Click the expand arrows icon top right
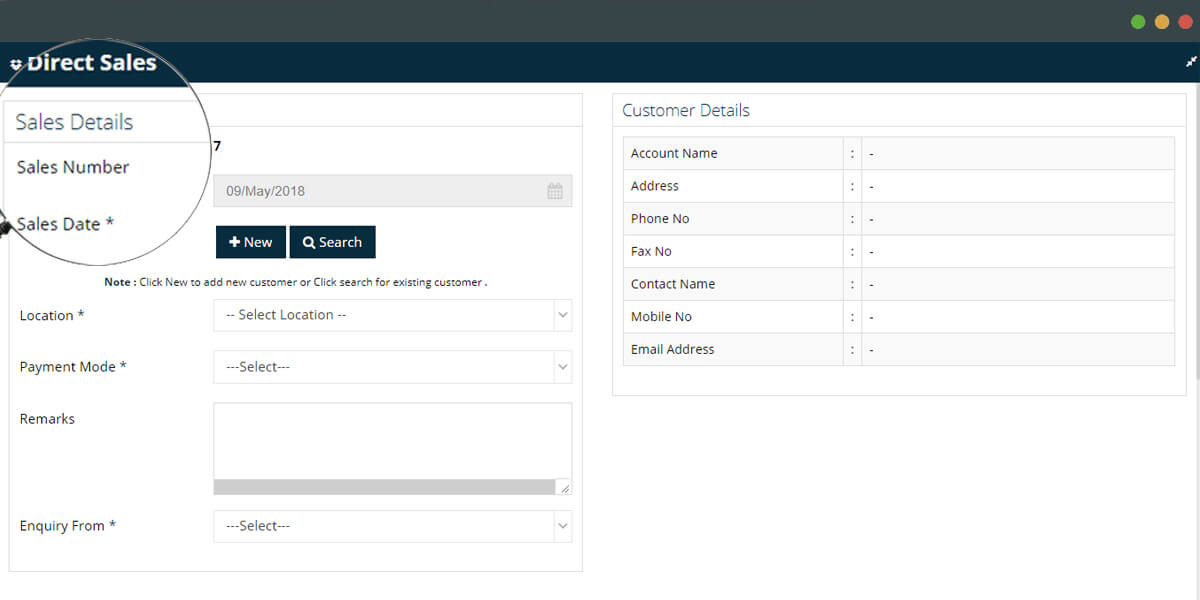 click(x=1189, y=61)
